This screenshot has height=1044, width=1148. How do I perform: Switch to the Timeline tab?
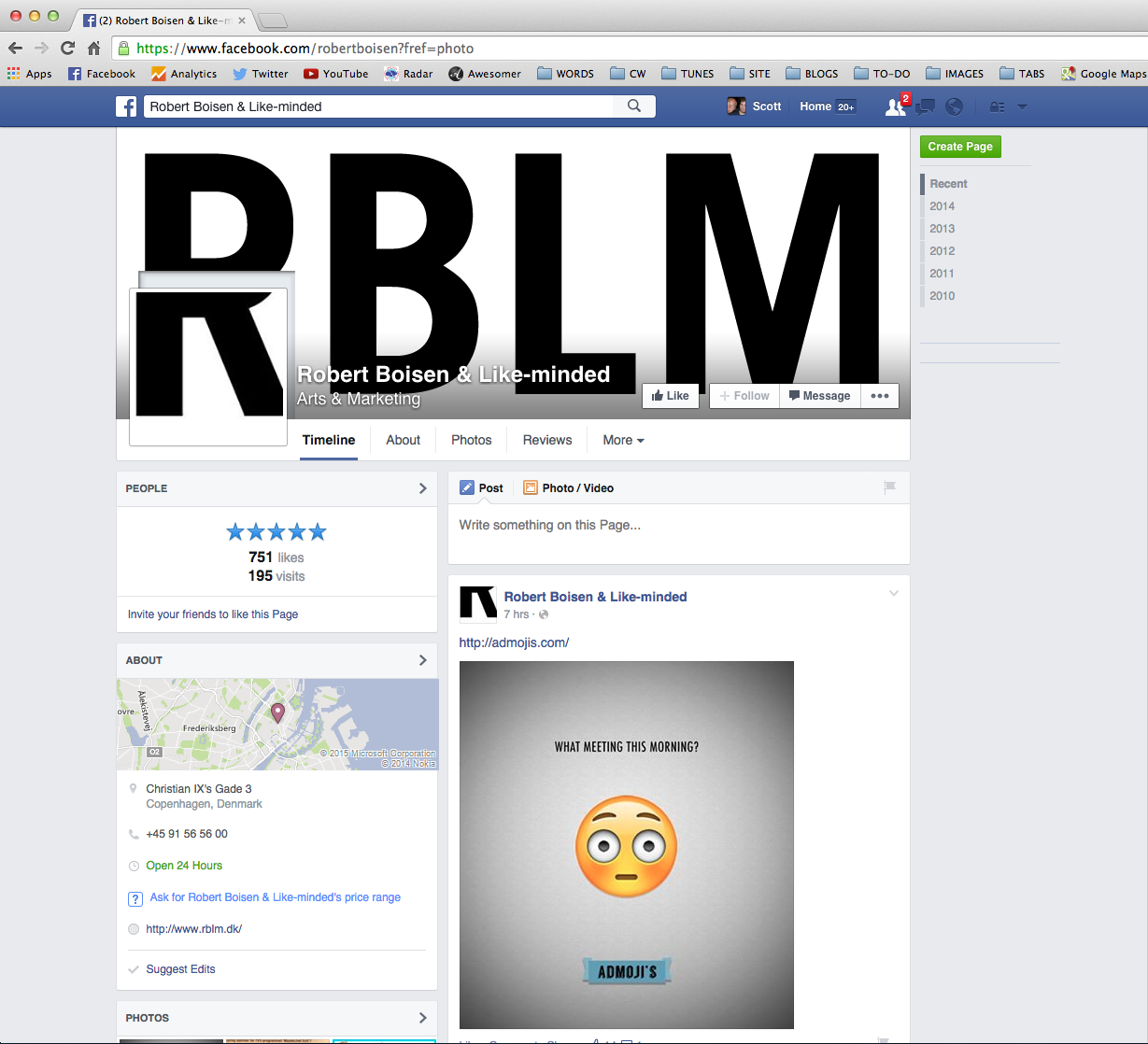click(x=329, y=440)
